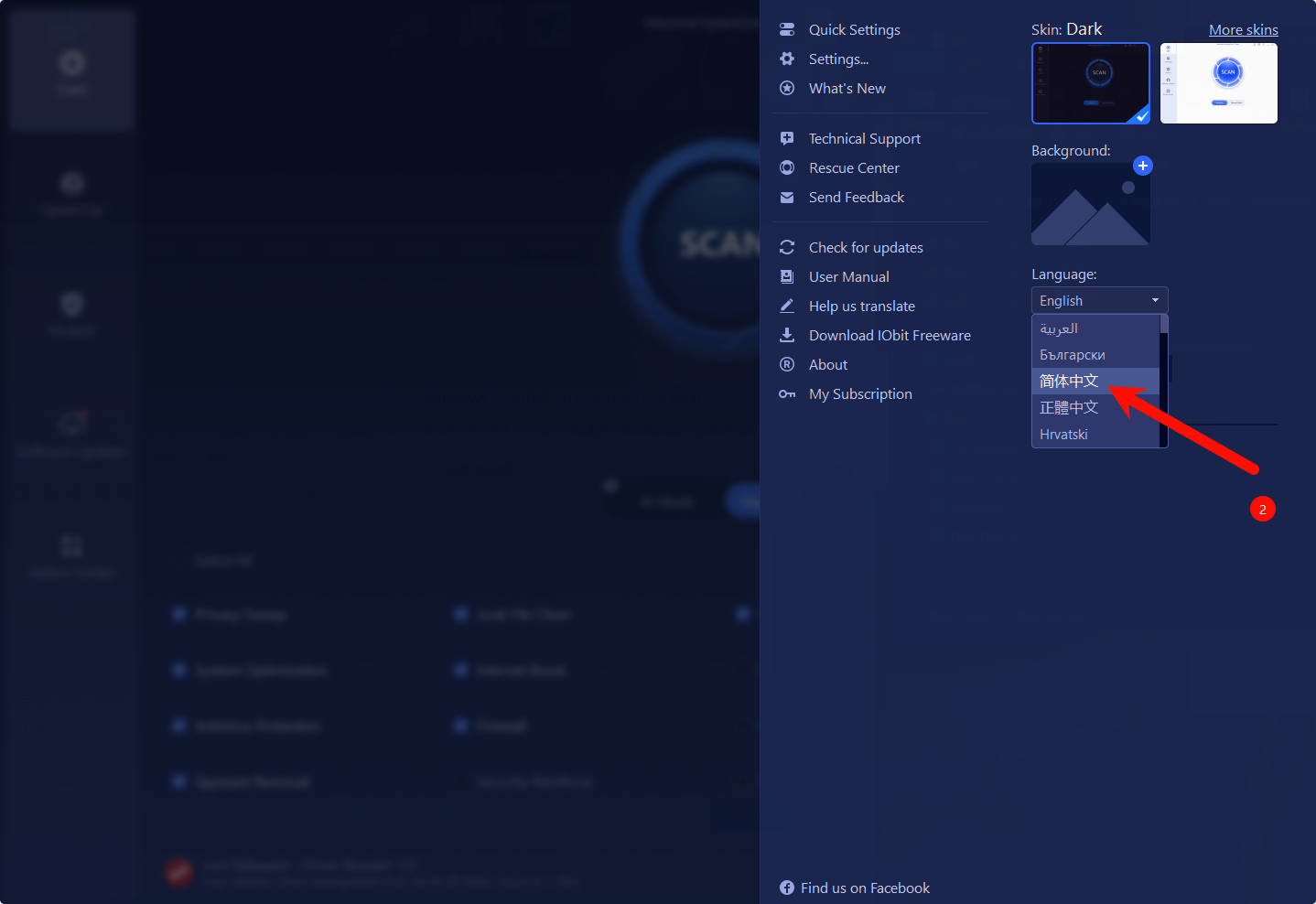Select the light skin thumbnail

(x=1218, y=83)
